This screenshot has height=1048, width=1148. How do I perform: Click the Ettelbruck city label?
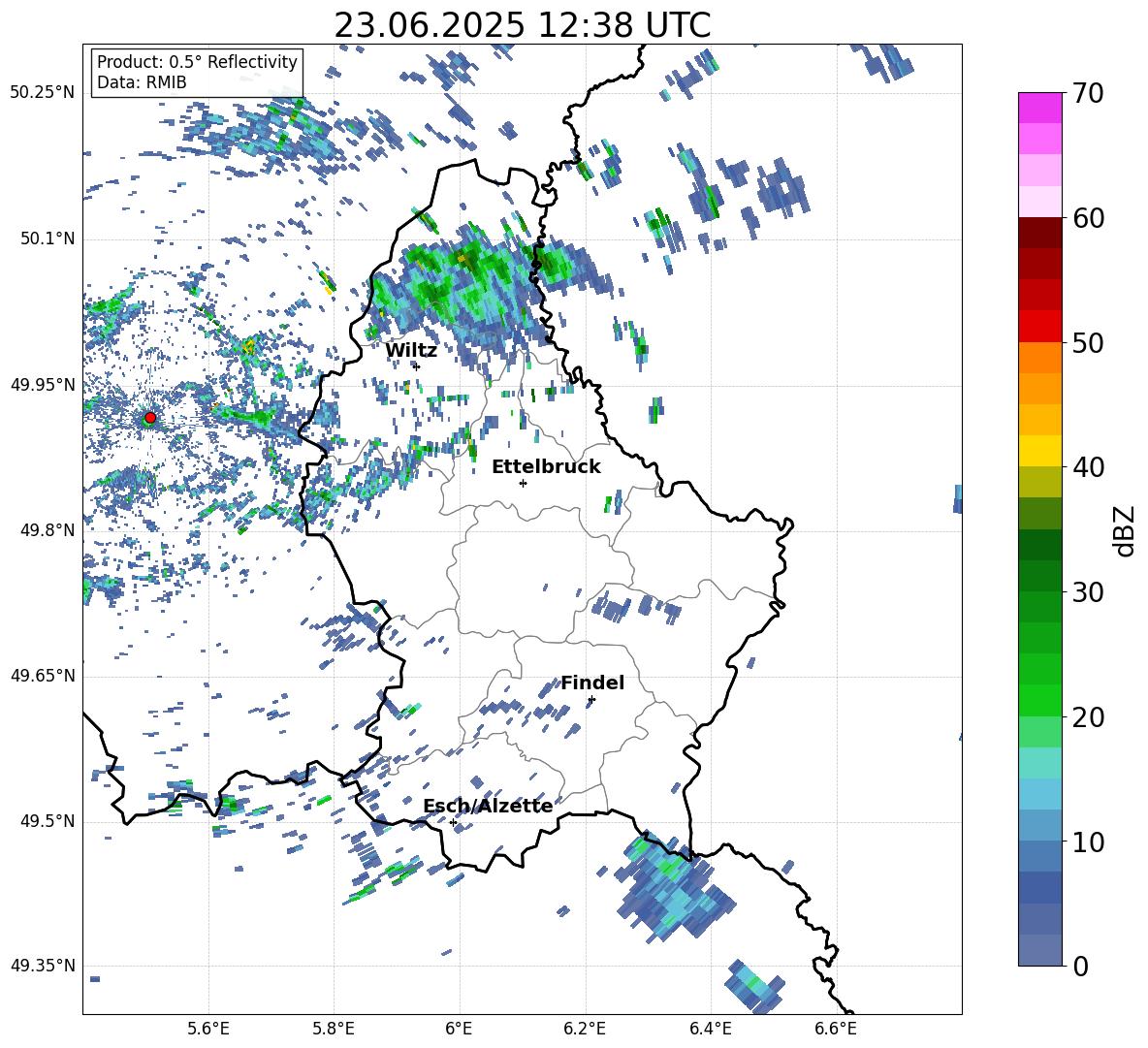click(x=546, y=467)
